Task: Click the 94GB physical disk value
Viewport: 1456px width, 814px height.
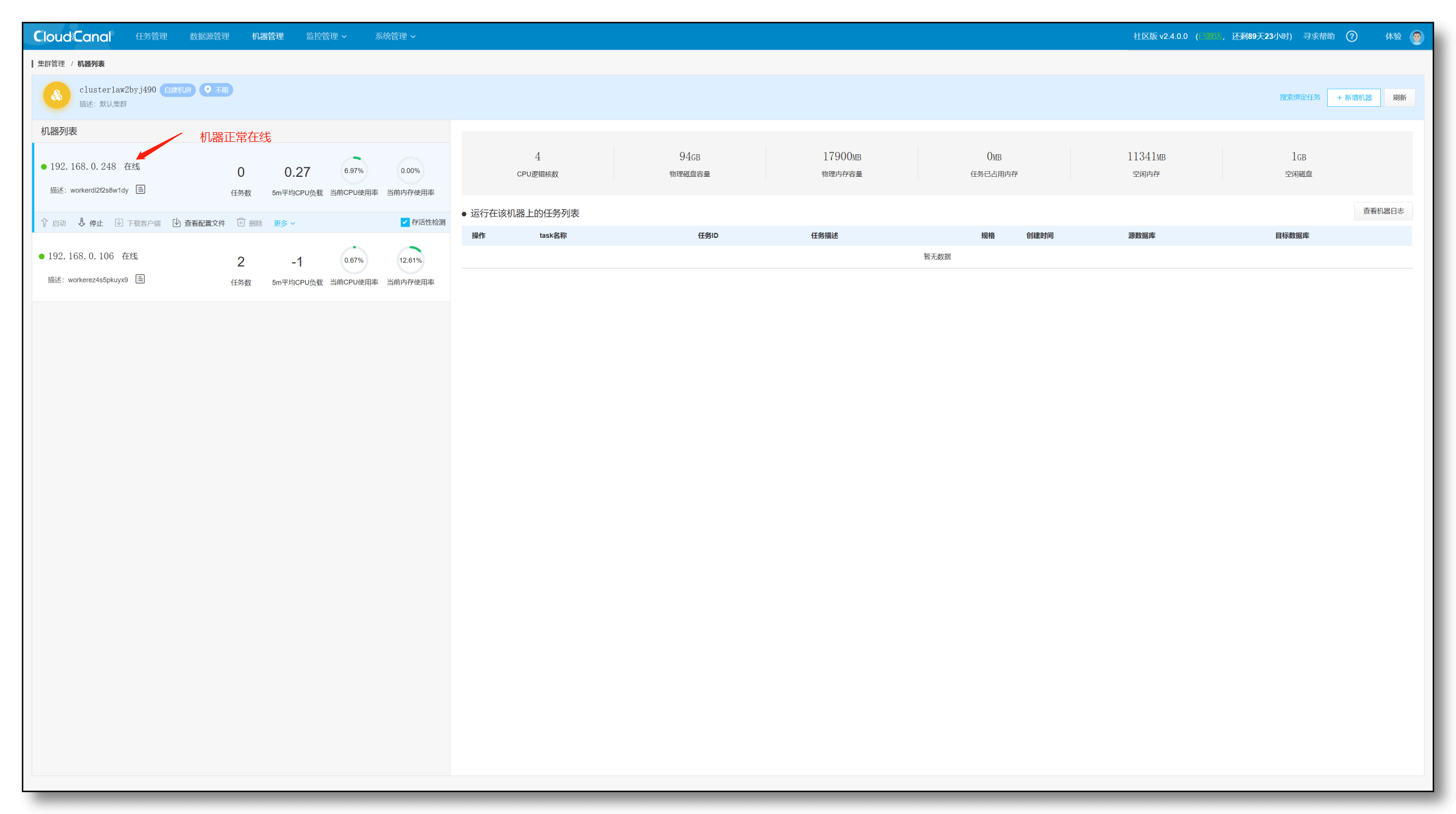Action: (689, 156)
